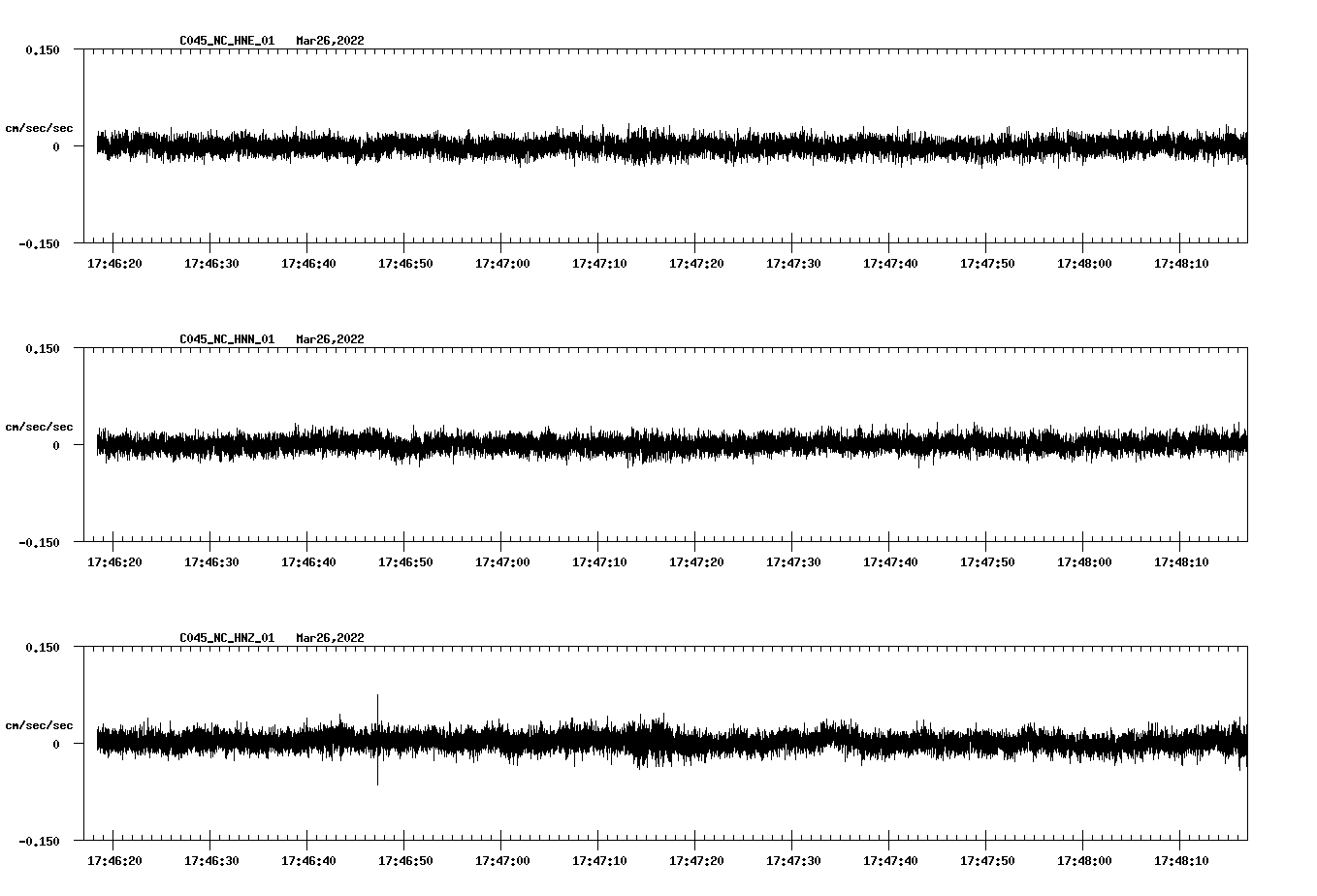Click the 17:46:30 time label under HNN plot
This screenshot has height=896, width=1317.
211,562
